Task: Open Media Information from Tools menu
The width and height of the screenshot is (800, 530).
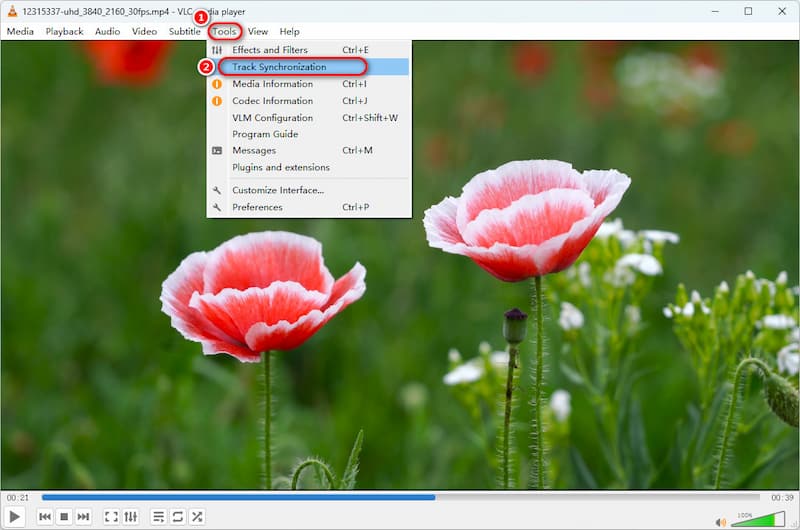Action: coord(309,84)
